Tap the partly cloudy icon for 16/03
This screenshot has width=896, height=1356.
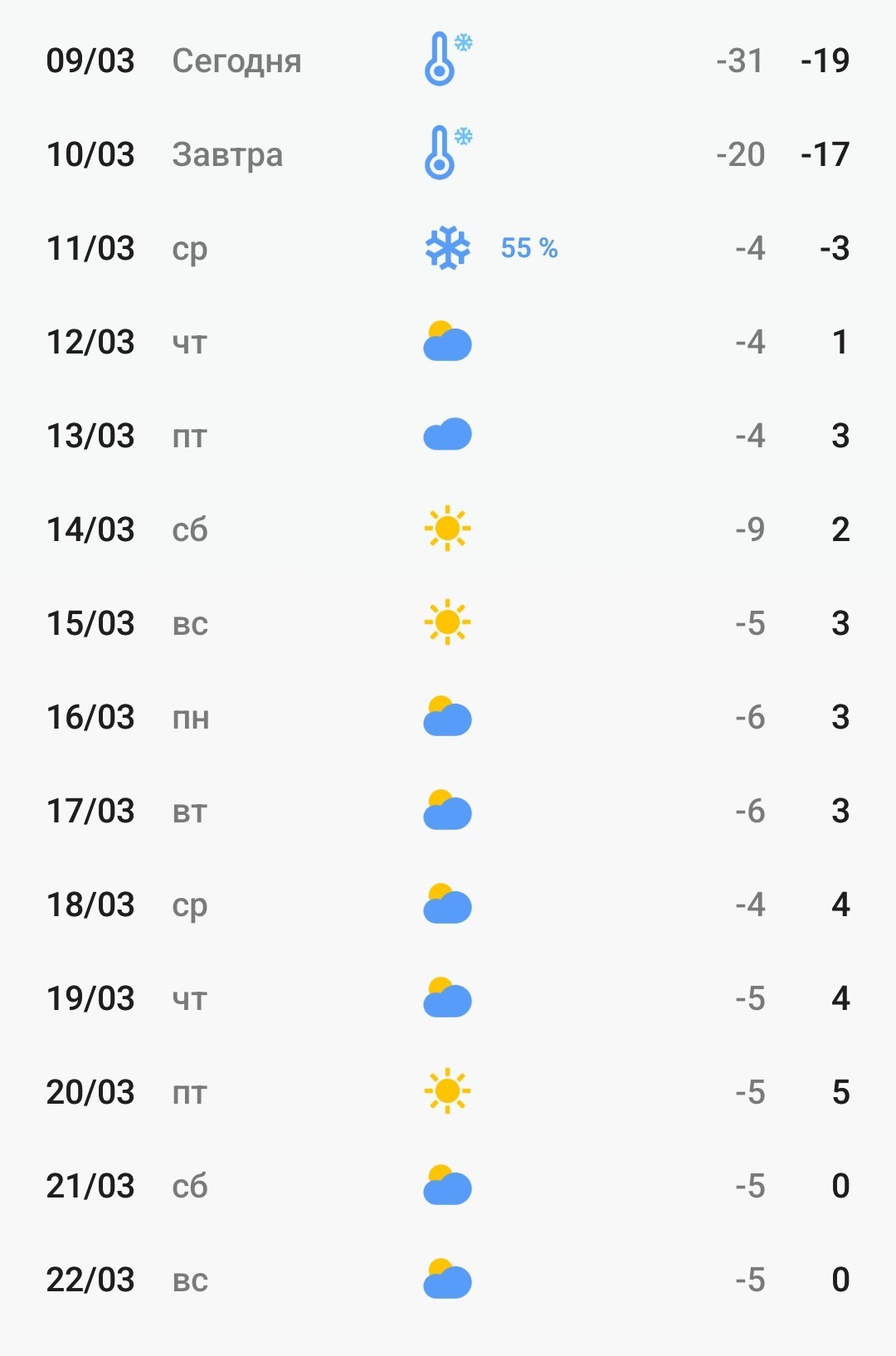447,716
